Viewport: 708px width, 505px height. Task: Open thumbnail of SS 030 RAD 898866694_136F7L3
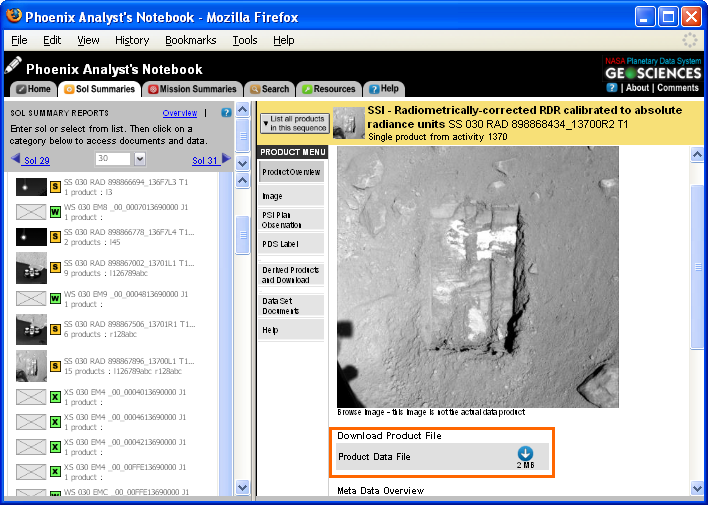(31, 187)
